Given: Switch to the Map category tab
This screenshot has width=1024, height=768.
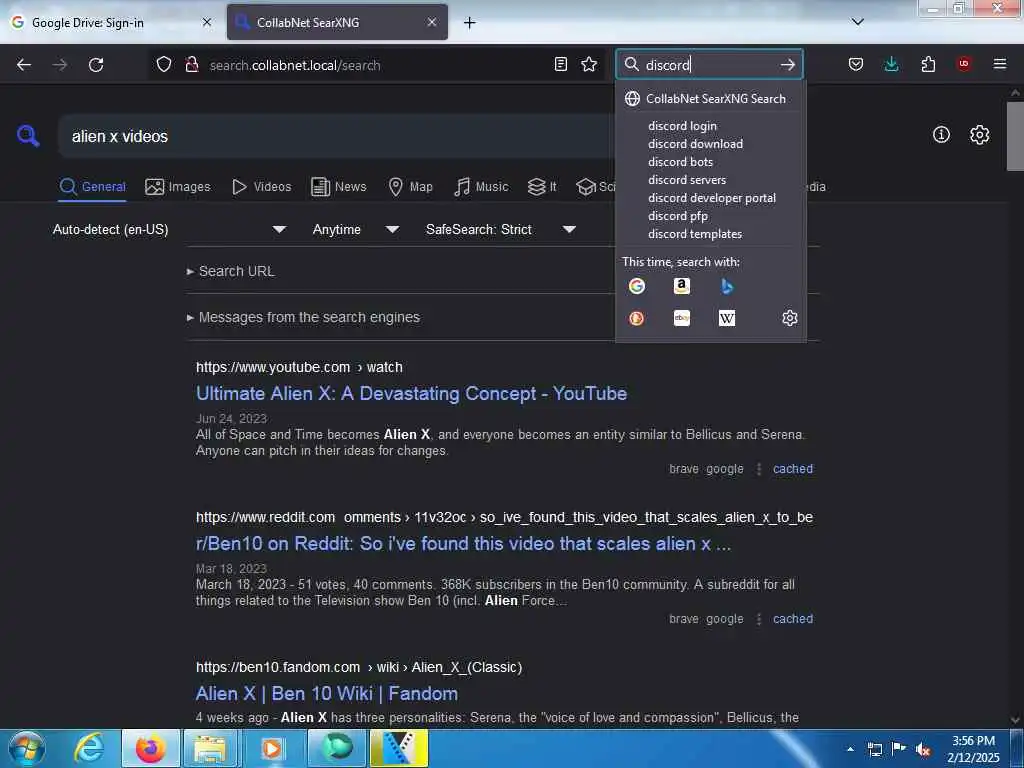Looking at the screenshot, I should click(410, 187).
